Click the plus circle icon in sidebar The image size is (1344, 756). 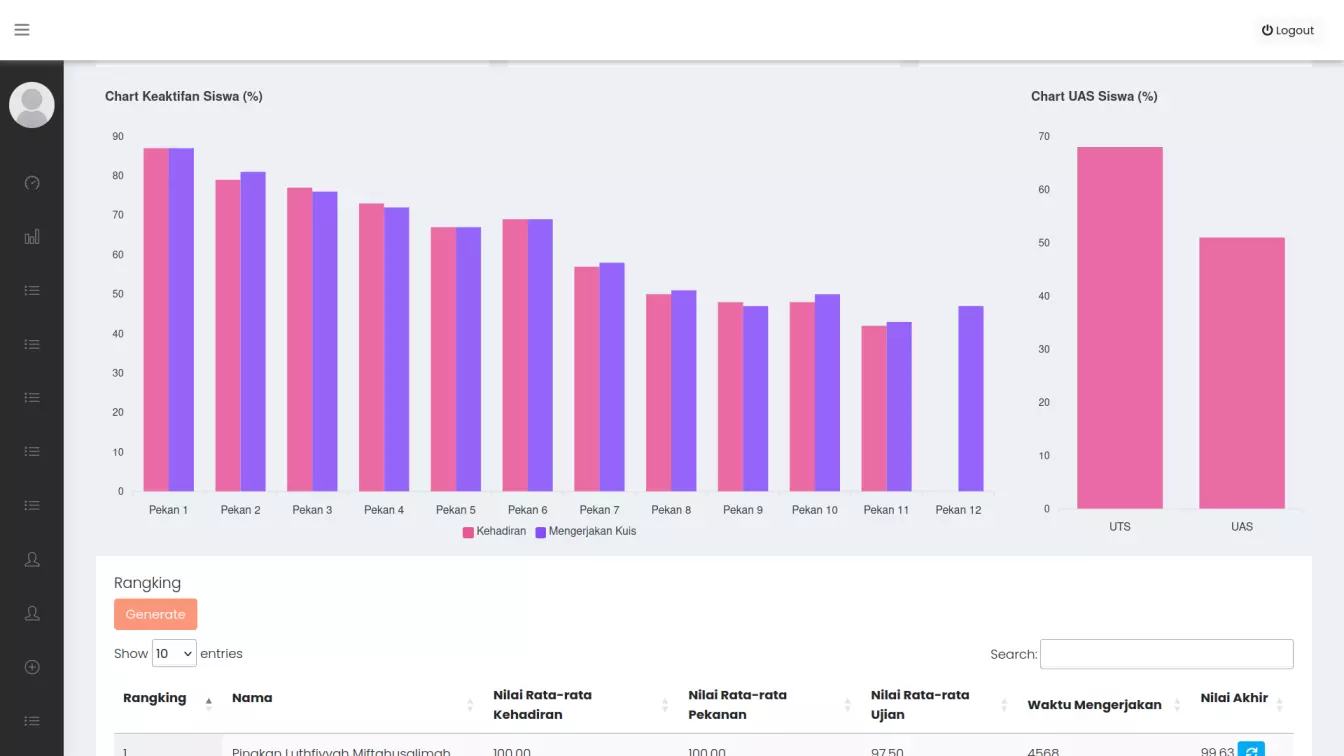[32, 667]
